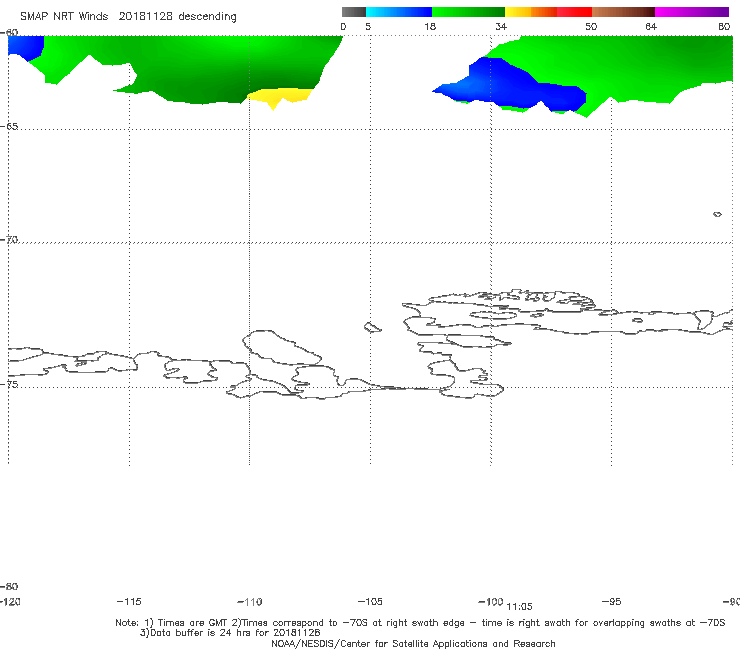Select the red segment of the color bar
740x650 pixels.
tap(574, 12)
